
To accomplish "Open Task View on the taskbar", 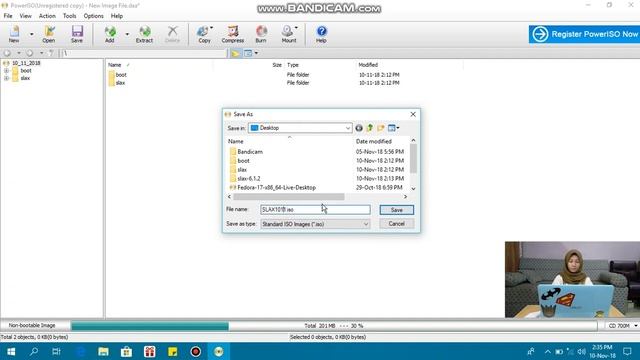I will point(56,351).
